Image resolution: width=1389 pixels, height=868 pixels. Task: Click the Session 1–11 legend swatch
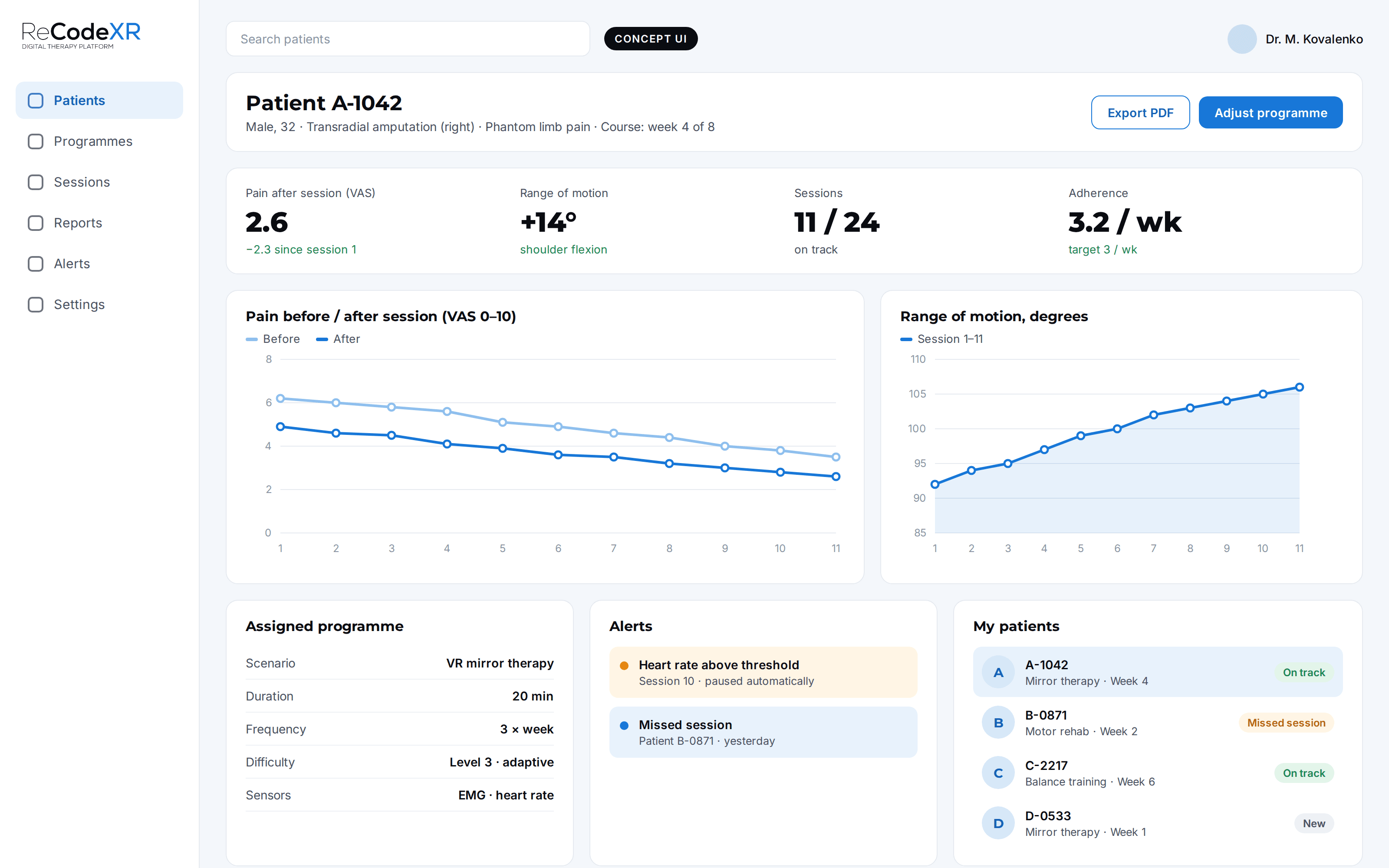click(x=906, y=339)
